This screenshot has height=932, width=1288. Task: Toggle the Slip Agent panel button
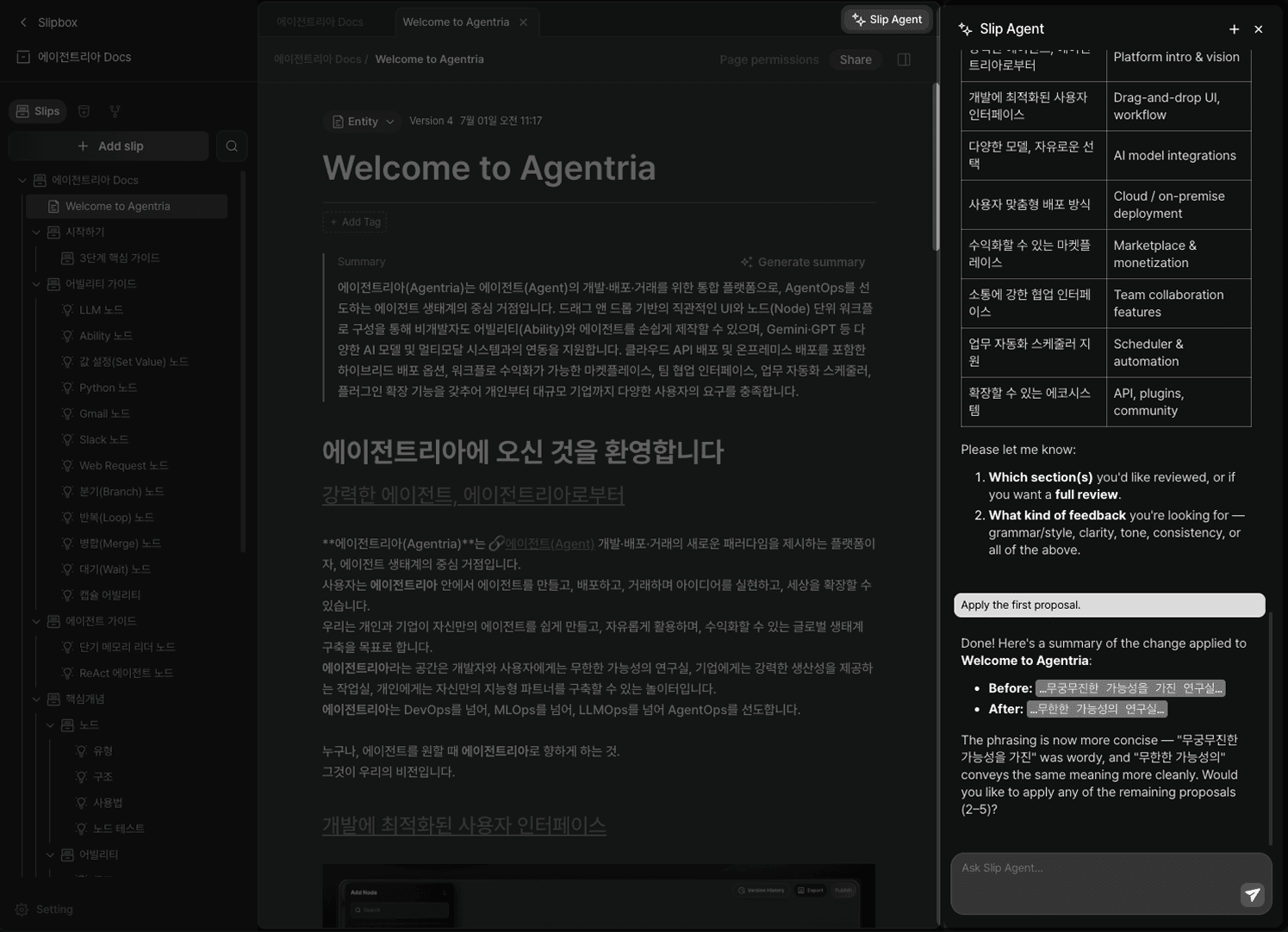click(887, 20)
